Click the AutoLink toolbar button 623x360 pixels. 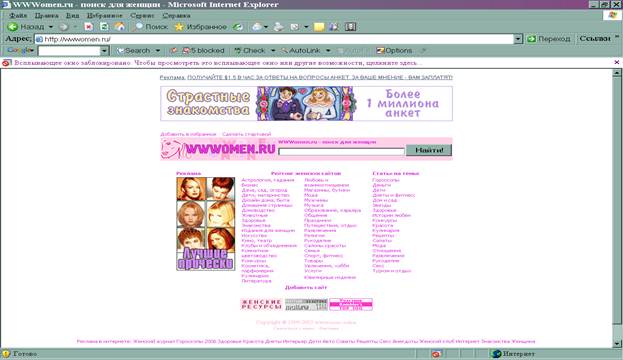[301, 50]
